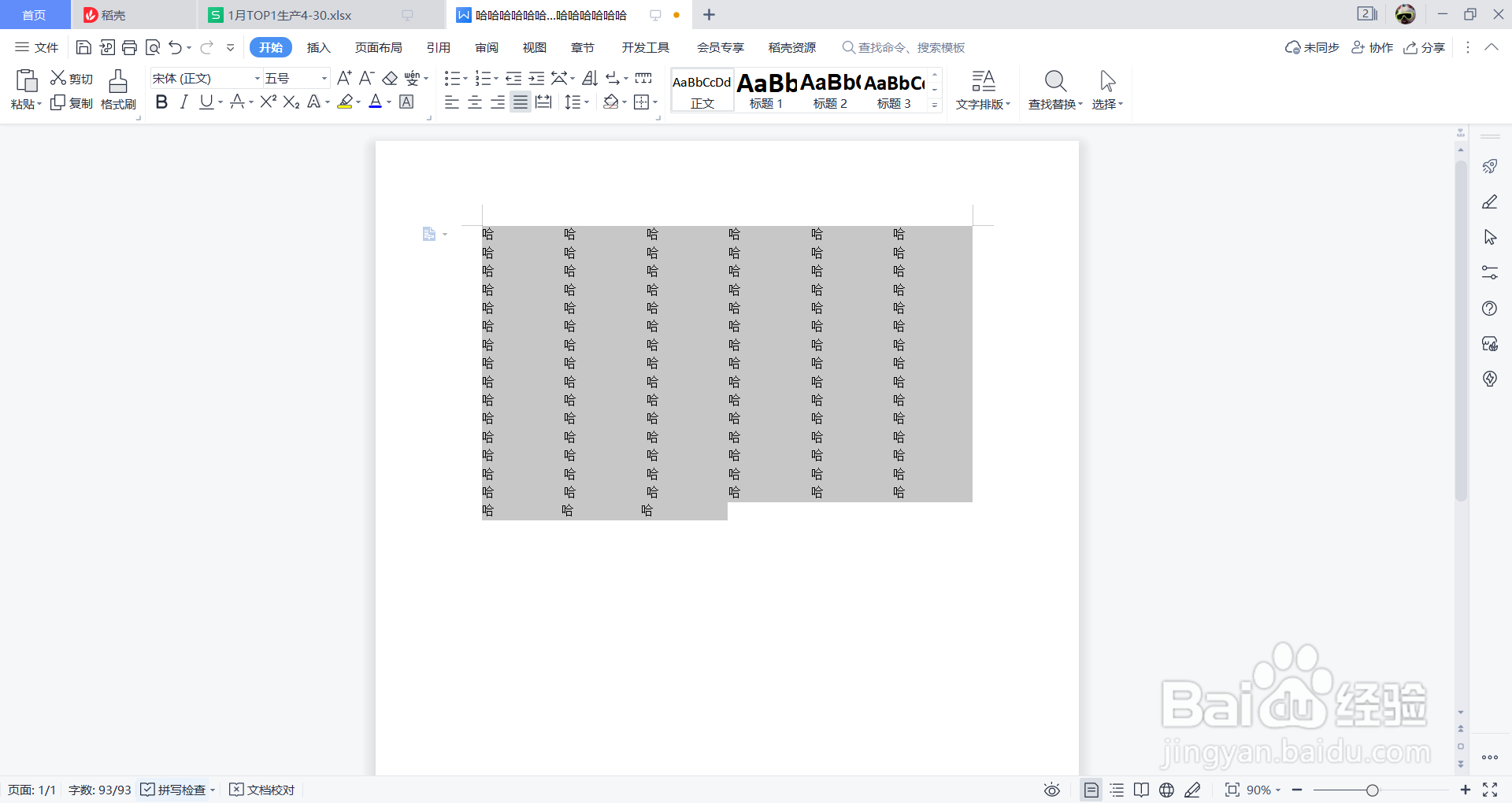The image size is (1512, 803).
Task: Click the 分享 button
Action: pos(1425,47)
